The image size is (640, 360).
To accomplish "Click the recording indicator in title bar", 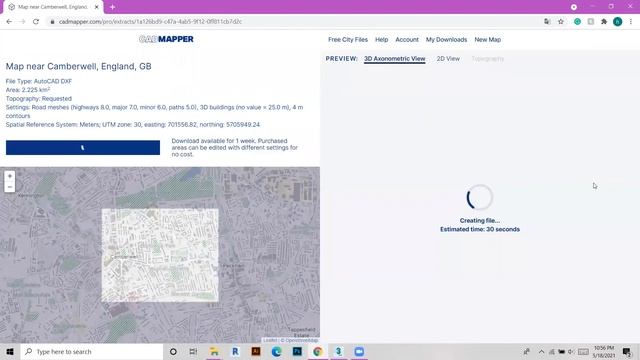I will 574,7.
